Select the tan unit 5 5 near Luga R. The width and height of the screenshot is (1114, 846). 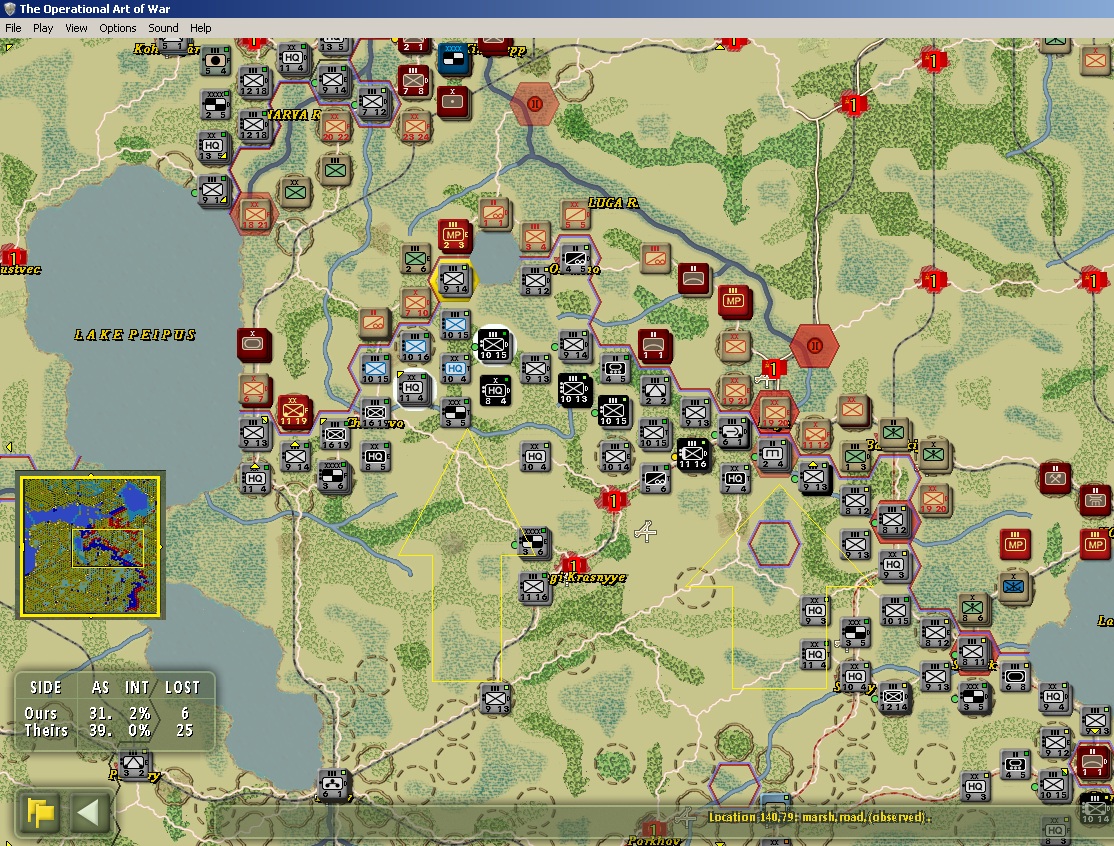[x=575, y=215]
